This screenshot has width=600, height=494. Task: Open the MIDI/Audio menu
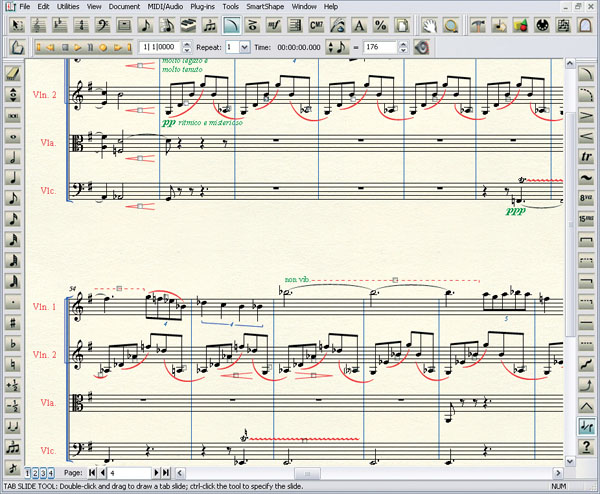point(165,7)
